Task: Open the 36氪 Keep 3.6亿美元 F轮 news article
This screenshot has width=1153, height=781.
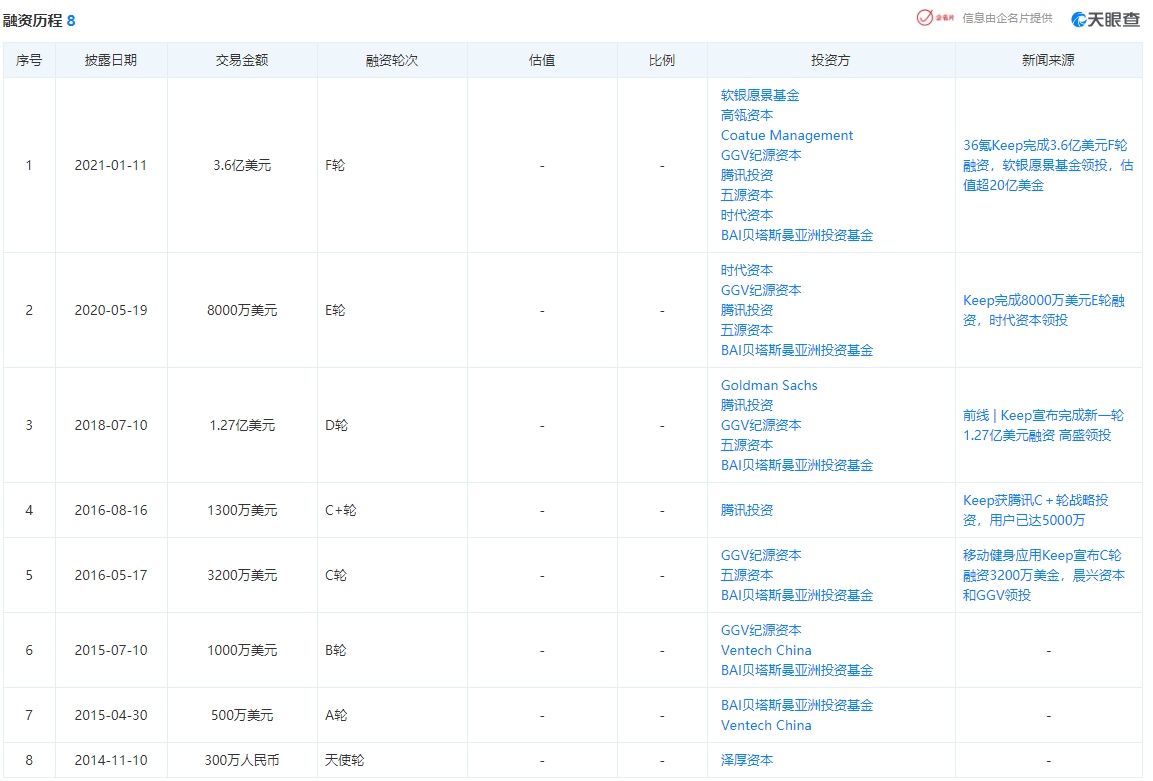Action: (1048, 165)
